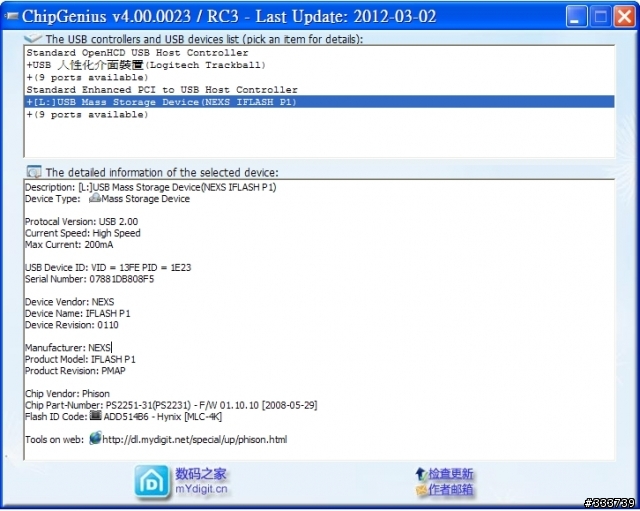
Task: Click the USB devices list header icon
Action: pos(33,38)
